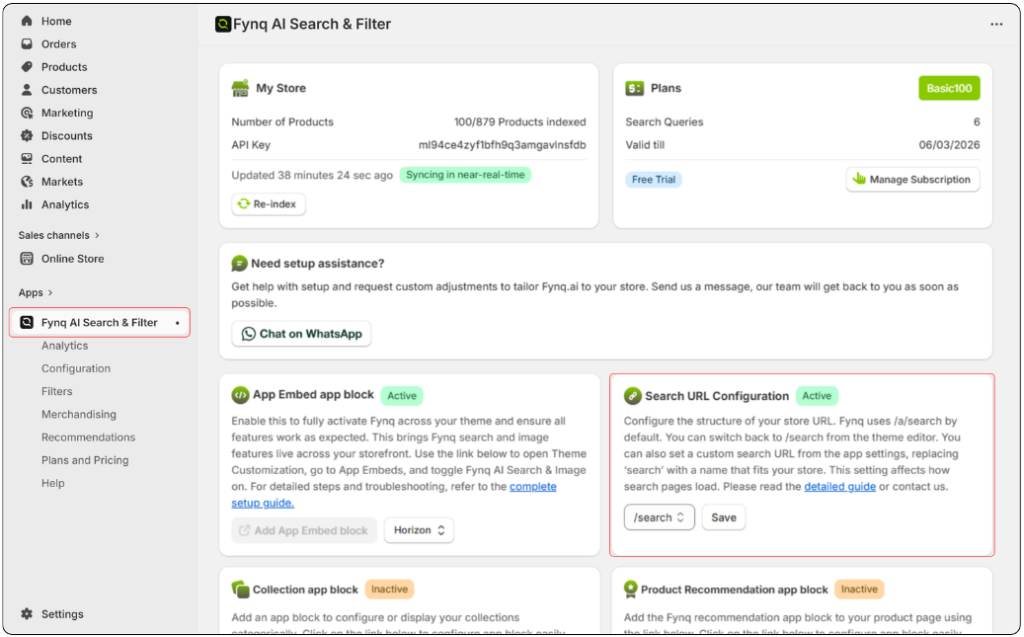Image resolution: width=1024 pixels, height=637 pixels.
Task: Click the Fynq logo in page header
Action: [223, 24]
